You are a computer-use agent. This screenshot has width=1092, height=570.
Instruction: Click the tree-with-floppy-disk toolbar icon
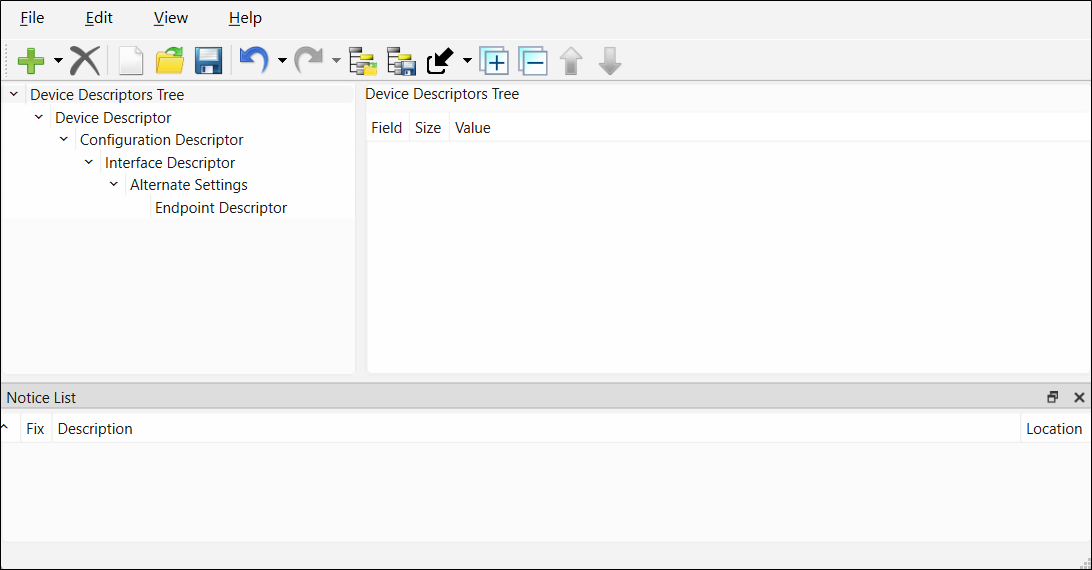click(401, 61)
